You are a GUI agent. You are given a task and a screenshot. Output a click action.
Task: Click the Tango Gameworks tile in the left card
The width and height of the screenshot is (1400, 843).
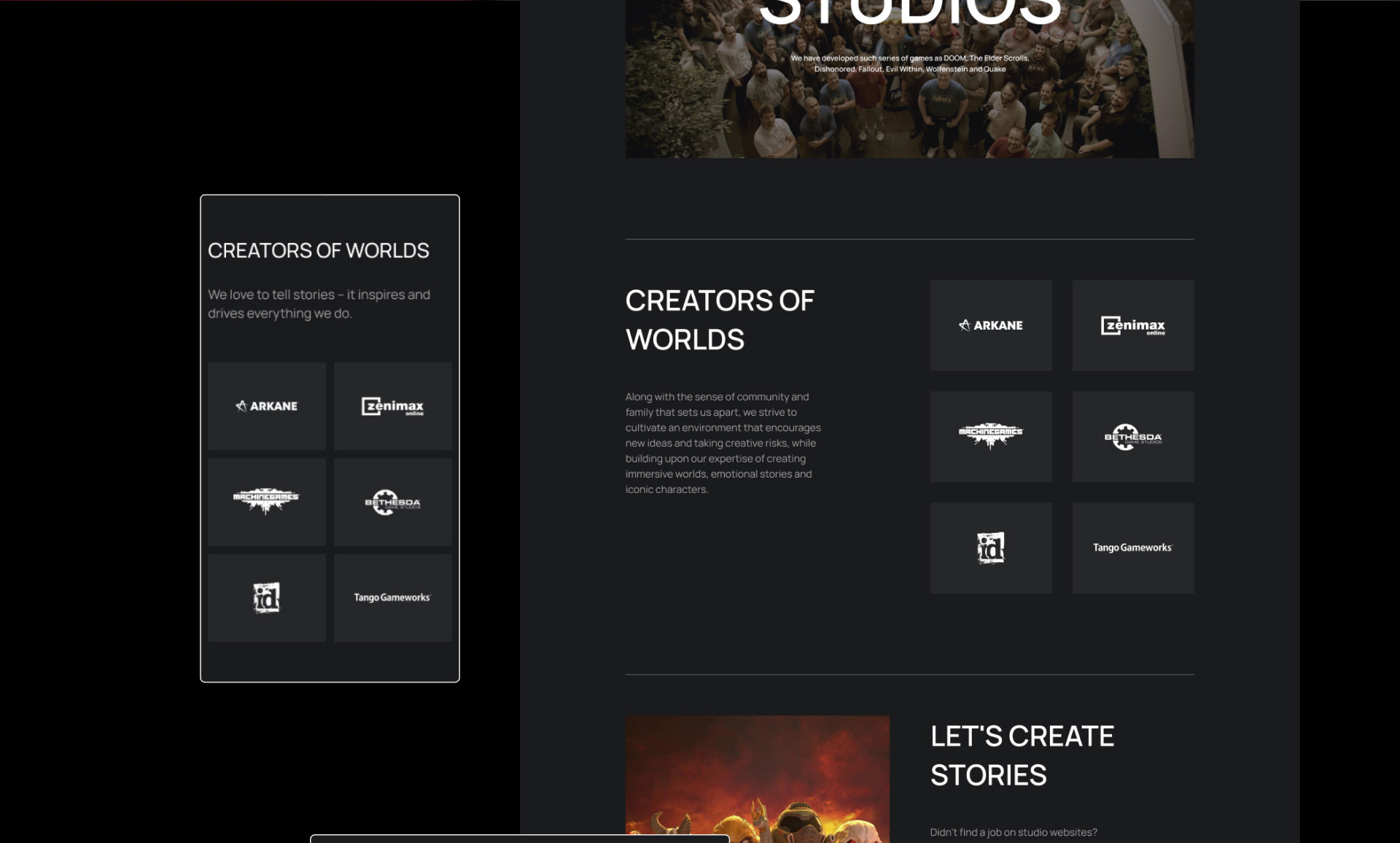tap(392, 597)
